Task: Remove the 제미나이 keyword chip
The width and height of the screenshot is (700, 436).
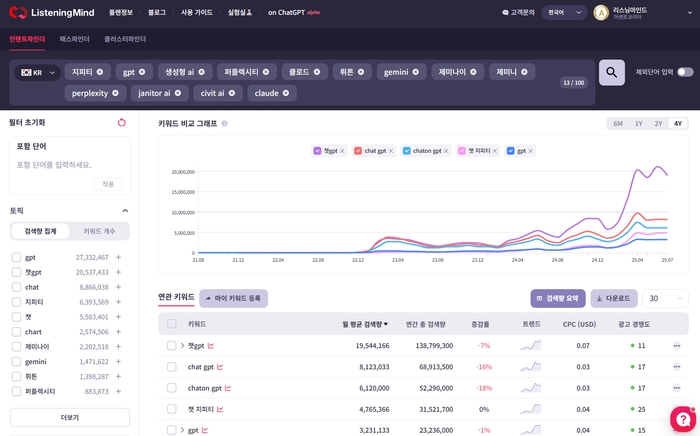Action: click(473, 72)
